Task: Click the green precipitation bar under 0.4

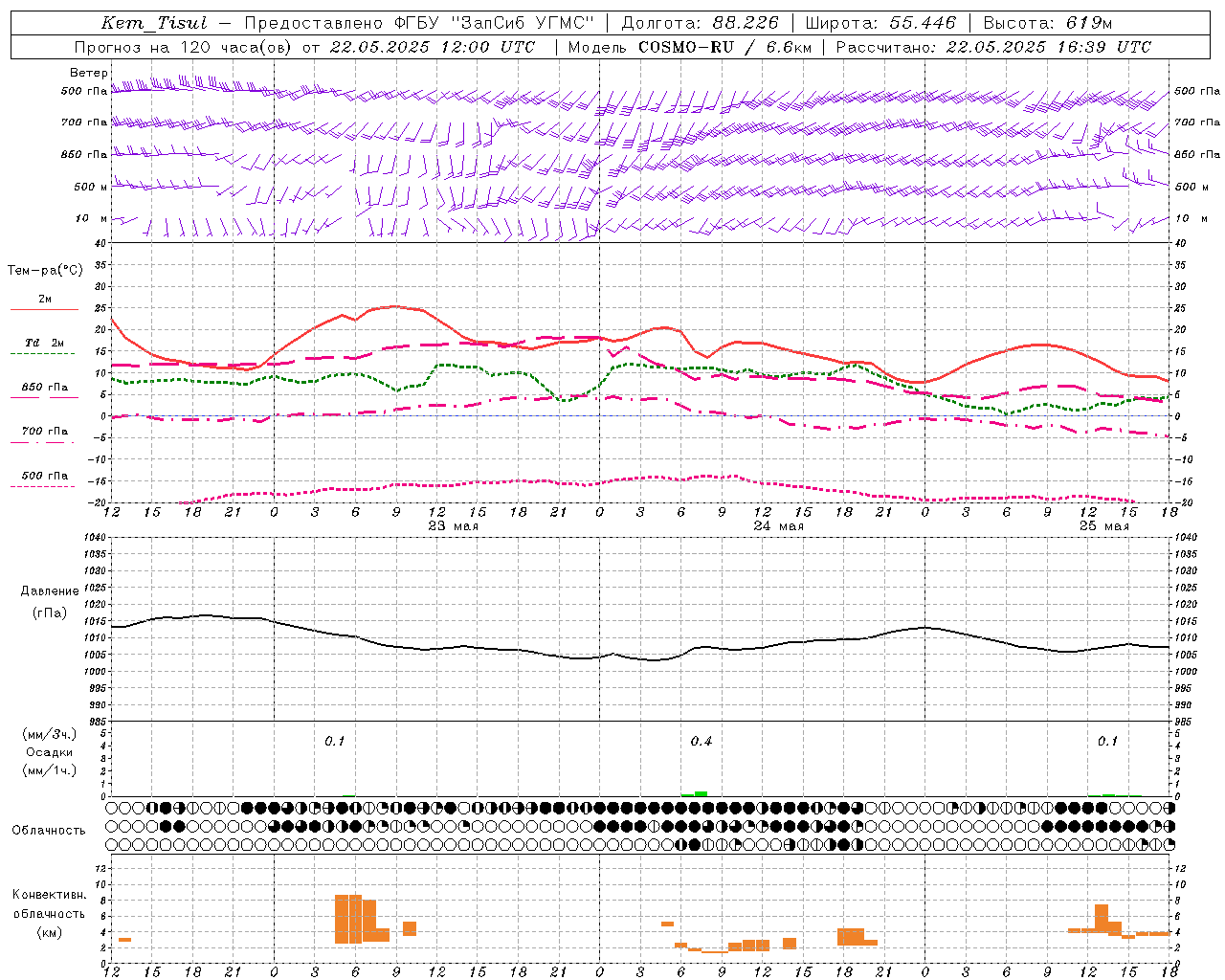Action: tap(701, 793)
